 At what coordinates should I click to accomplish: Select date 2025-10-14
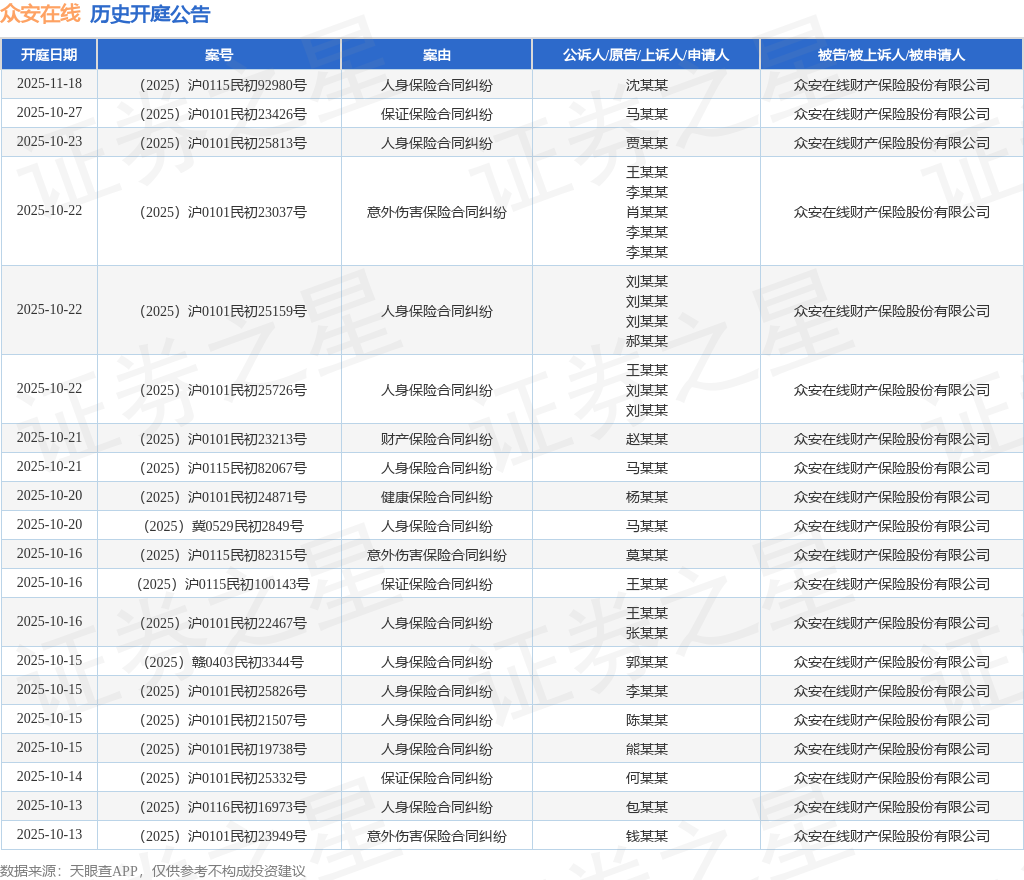tap(49, 776)
